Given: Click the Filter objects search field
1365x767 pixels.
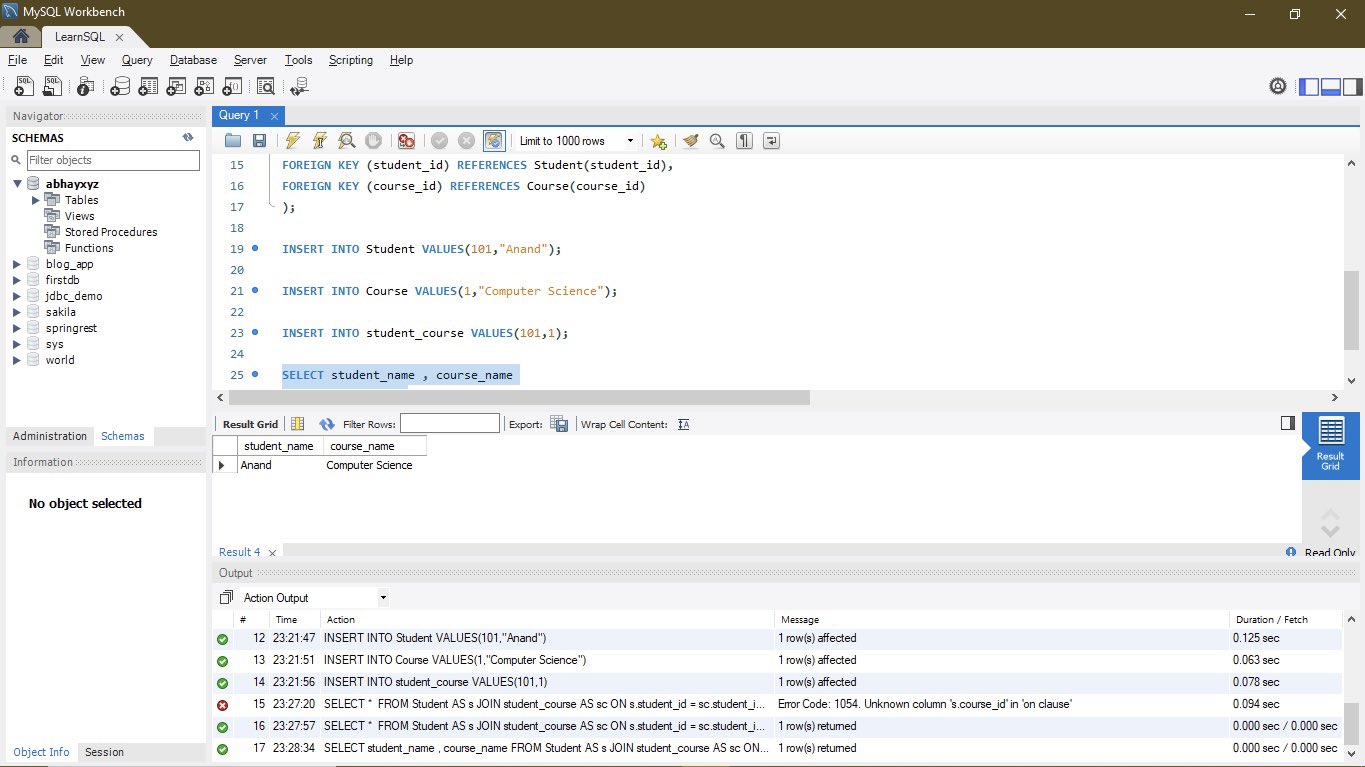Looking at the screenshot, I should click(x=113, y=160).
